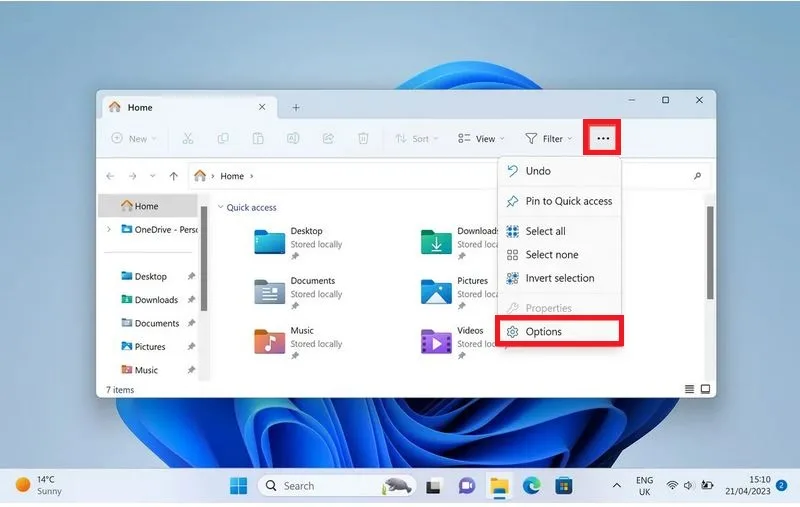Choose Options from the menu
The height and width of the screenshot is (507, 800).
tap(559, 332)
